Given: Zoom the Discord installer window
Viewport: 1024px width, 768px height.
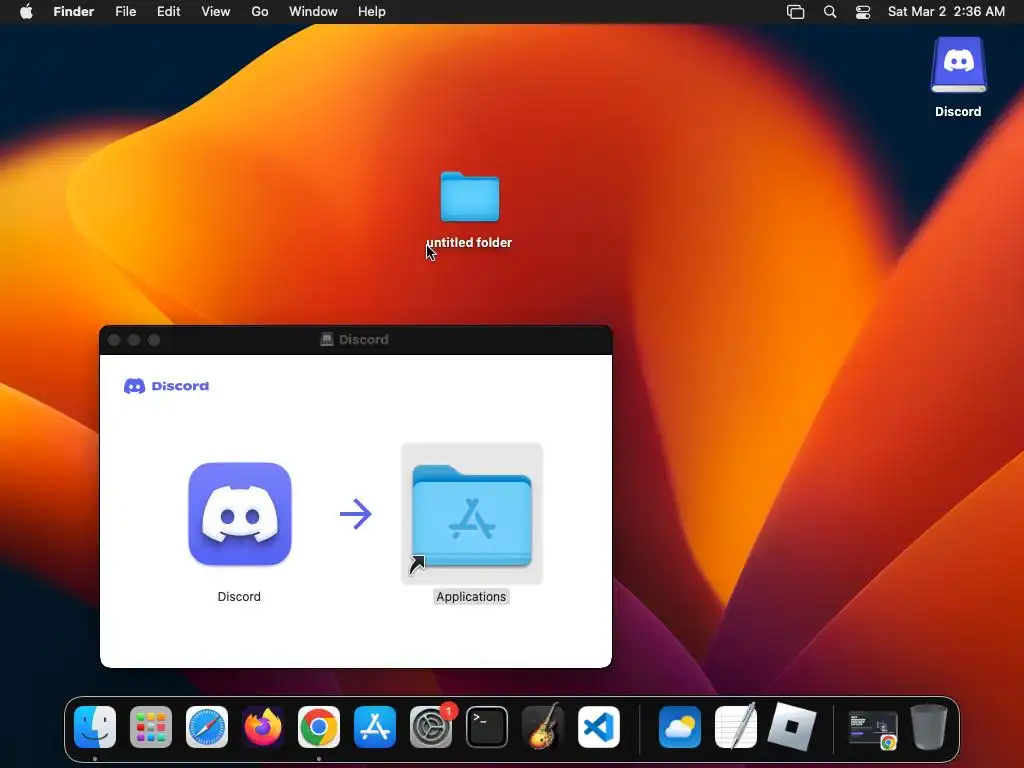Looking at the screenshot, I should coord(154,340).
